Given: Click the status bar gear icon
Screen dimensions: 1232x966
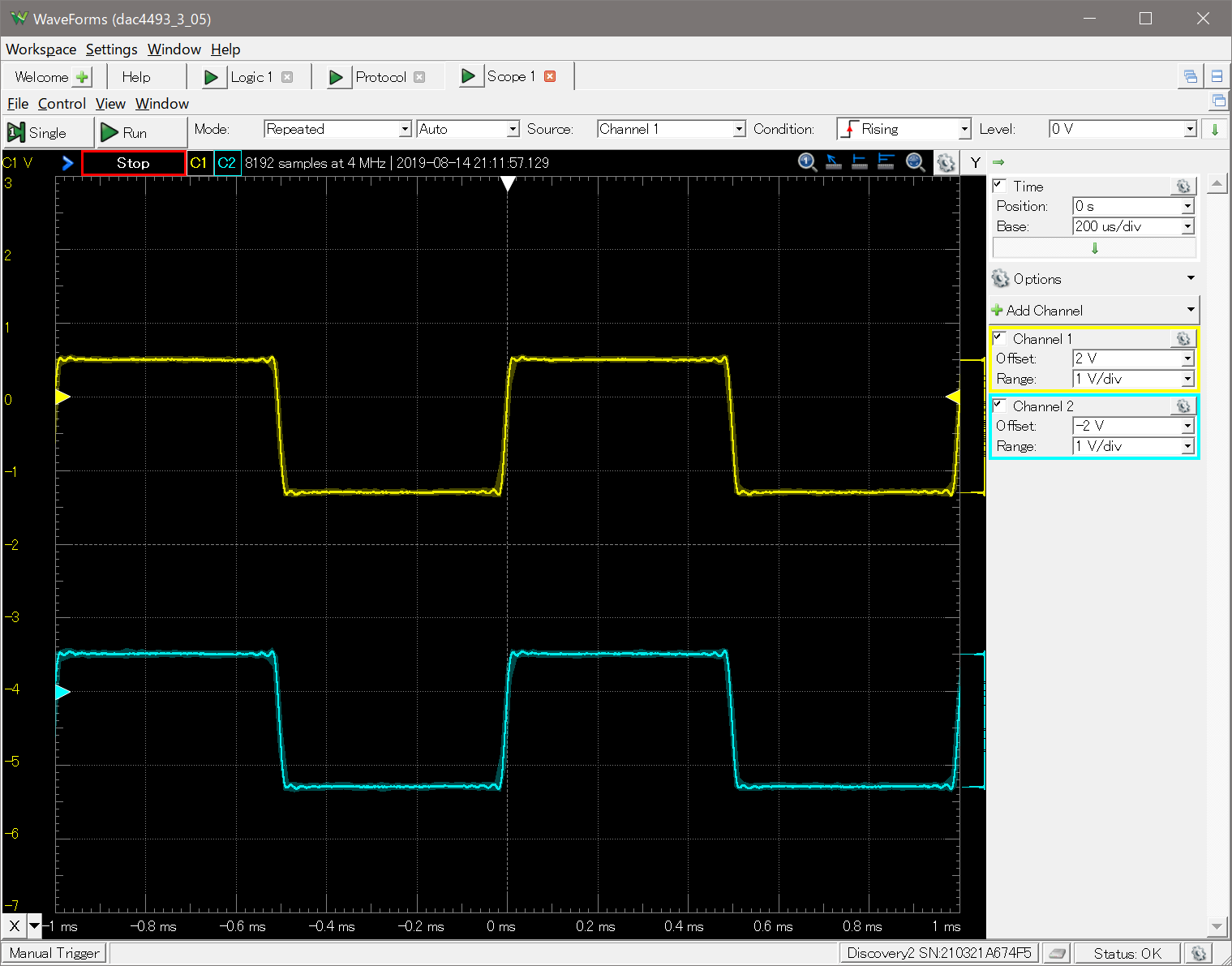Looking at the screenshot, I should [1199, 953].
